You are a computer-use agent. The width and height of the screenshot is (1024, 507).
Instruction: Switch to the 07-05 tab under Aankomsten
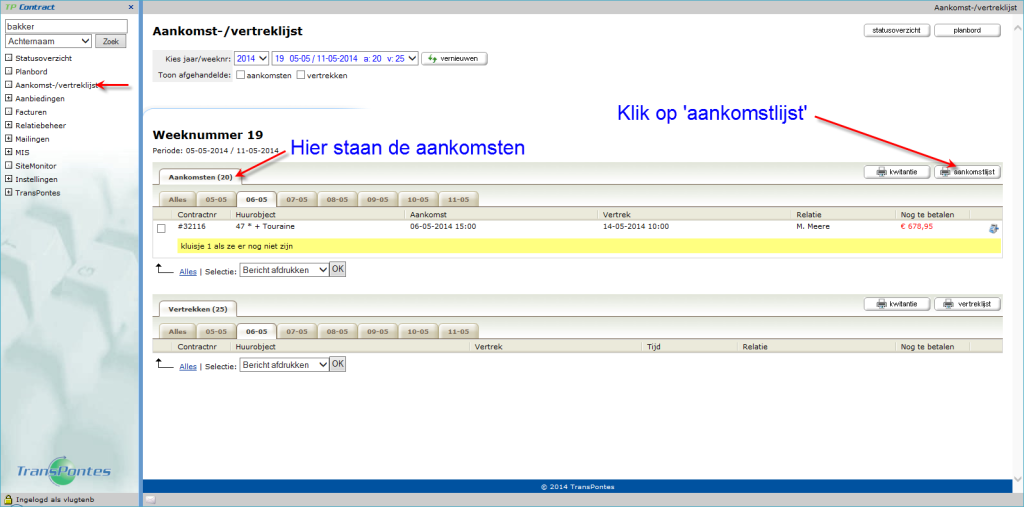click(296, 199)
